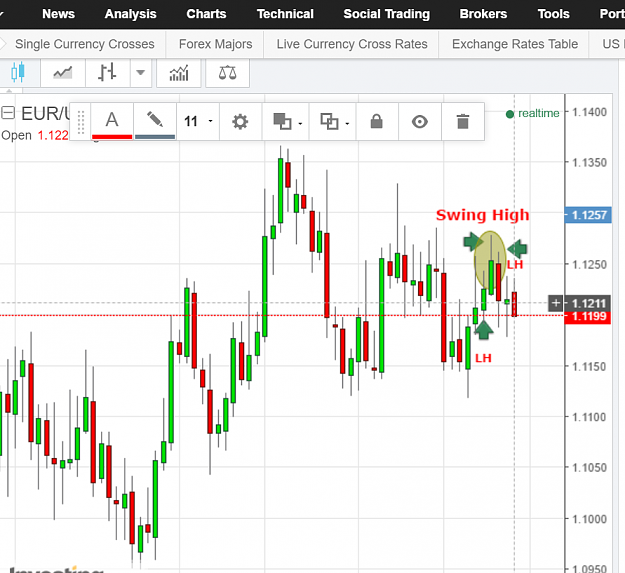Screen dimensions: 625x573
Task: Lock the selected drawing
Action: click(377, 121)
